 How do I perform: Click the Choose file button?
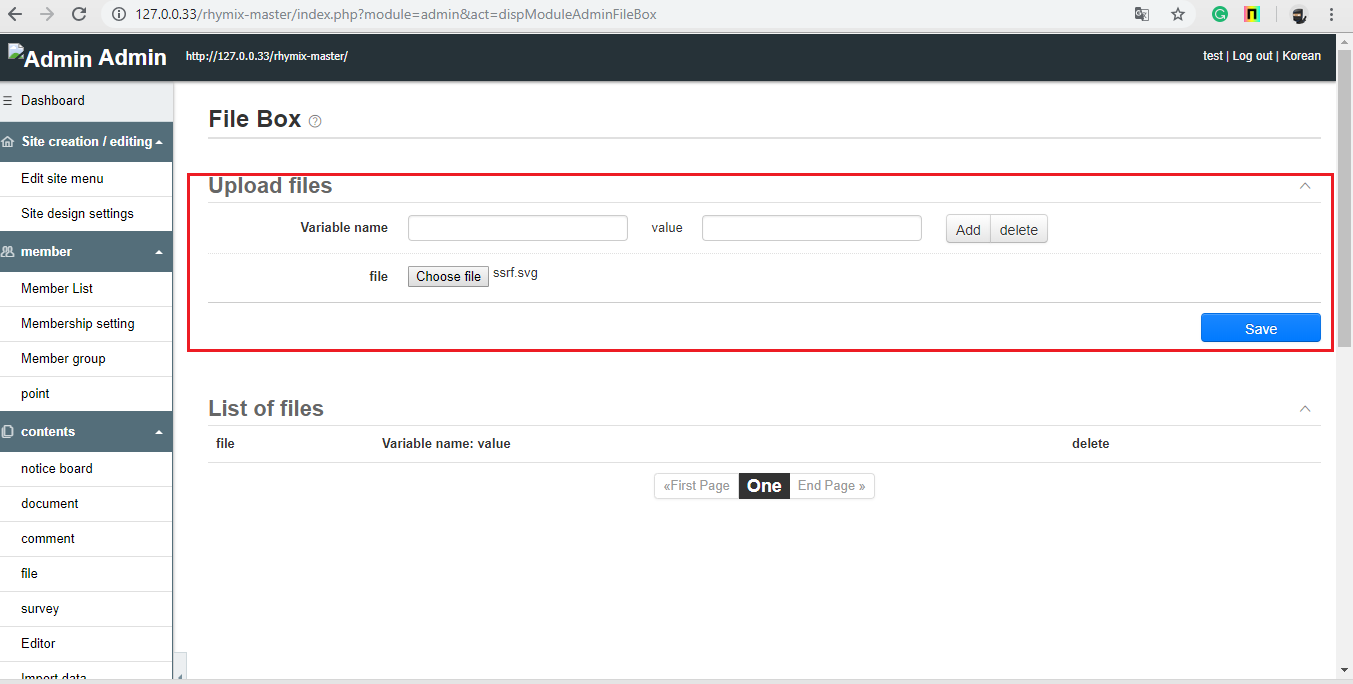[x=448, y=276]
